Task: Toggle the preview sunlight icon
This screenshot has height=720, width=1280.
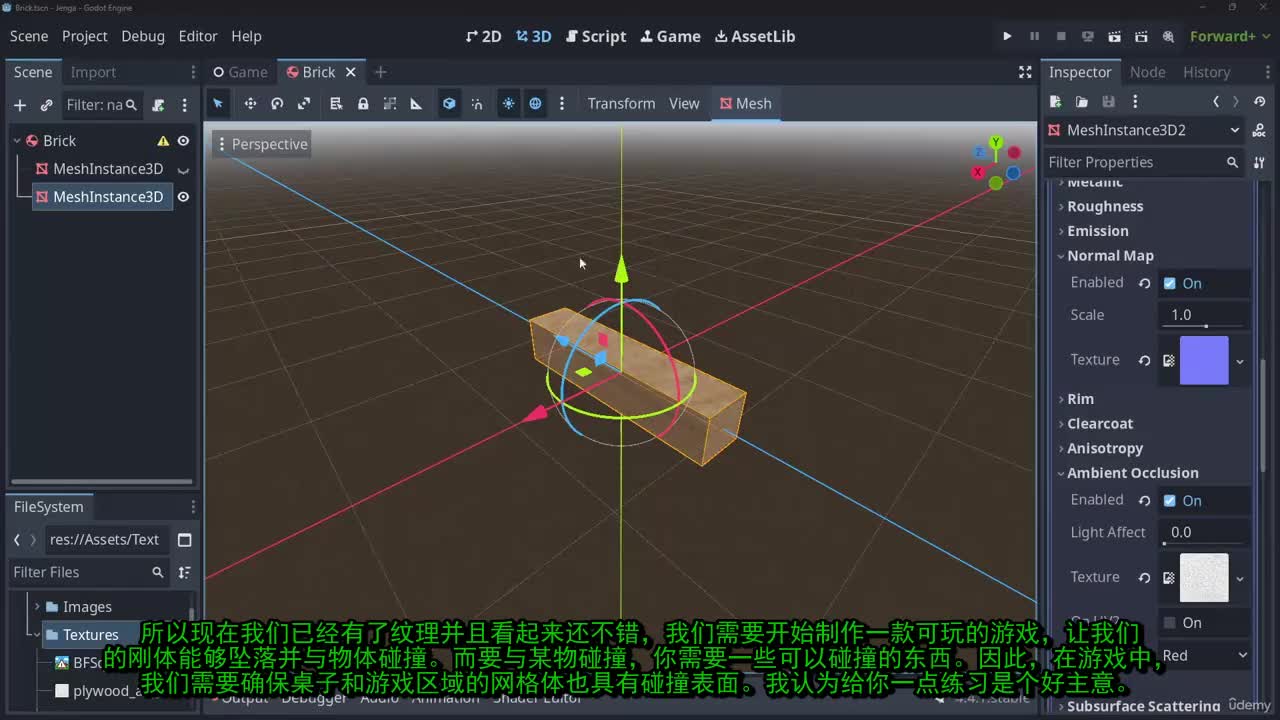Action: [x=509, y=103]
